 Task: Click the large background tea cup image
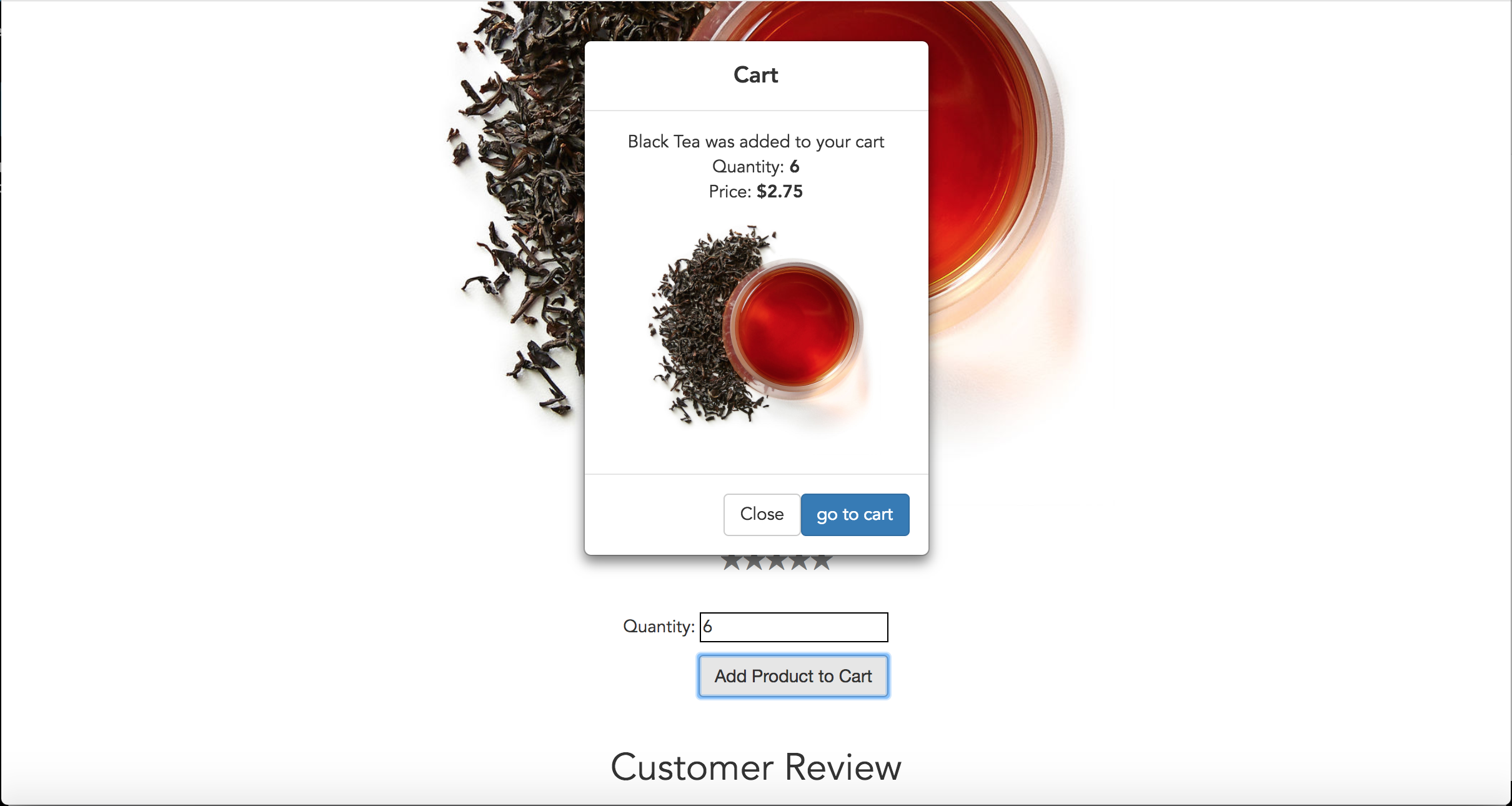pyautogui.click(x=1000, y=156)
